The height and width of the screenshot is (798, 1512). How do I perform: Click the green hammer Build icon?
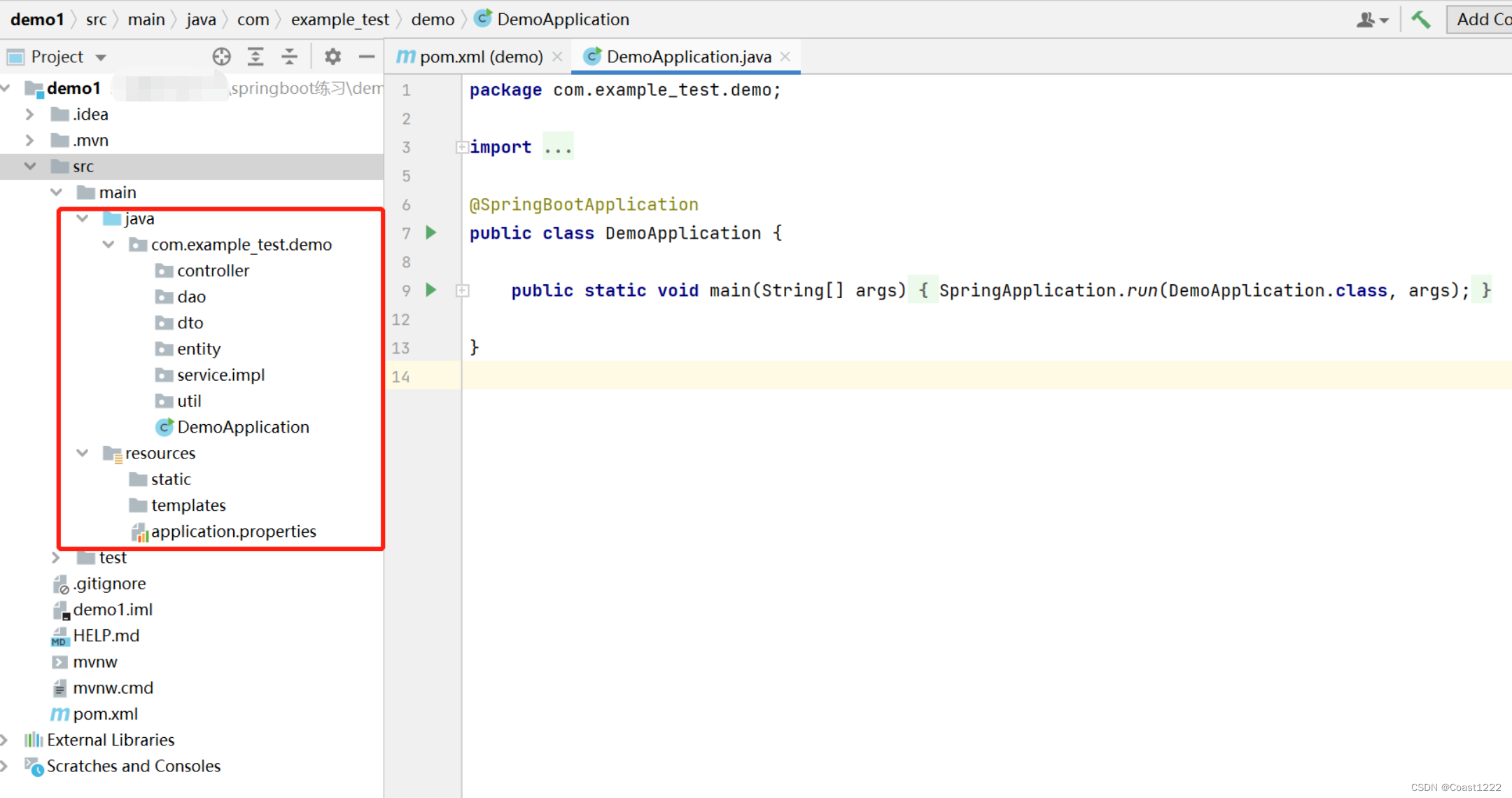pyautogui.click(x=1420, y=20)
